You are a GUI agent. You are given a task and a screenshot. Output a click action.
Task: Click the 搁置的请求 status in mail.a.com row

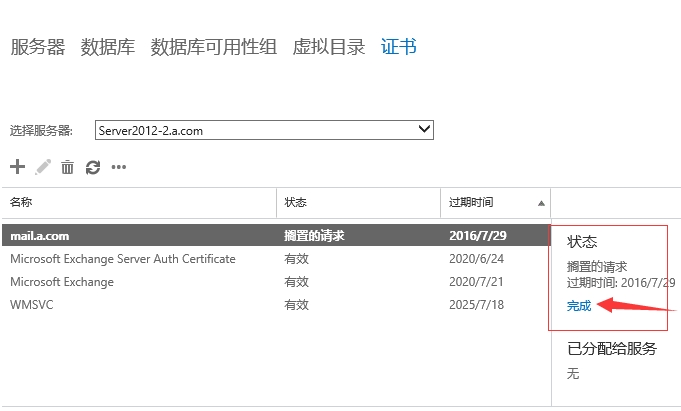314,235
